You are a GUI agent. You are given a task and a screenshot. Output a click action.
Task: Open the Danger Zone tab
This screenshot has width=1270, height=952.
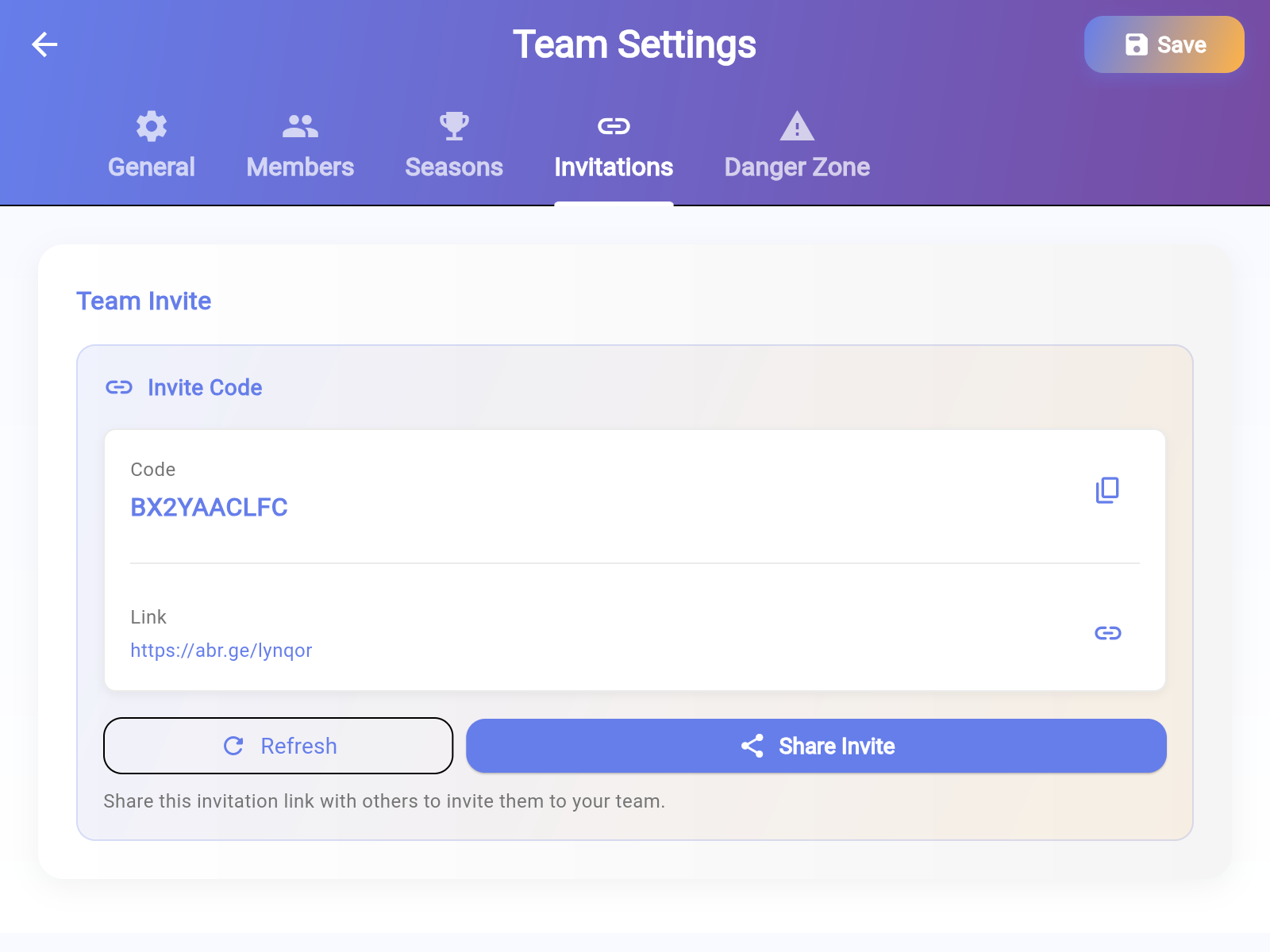[796, 167]
